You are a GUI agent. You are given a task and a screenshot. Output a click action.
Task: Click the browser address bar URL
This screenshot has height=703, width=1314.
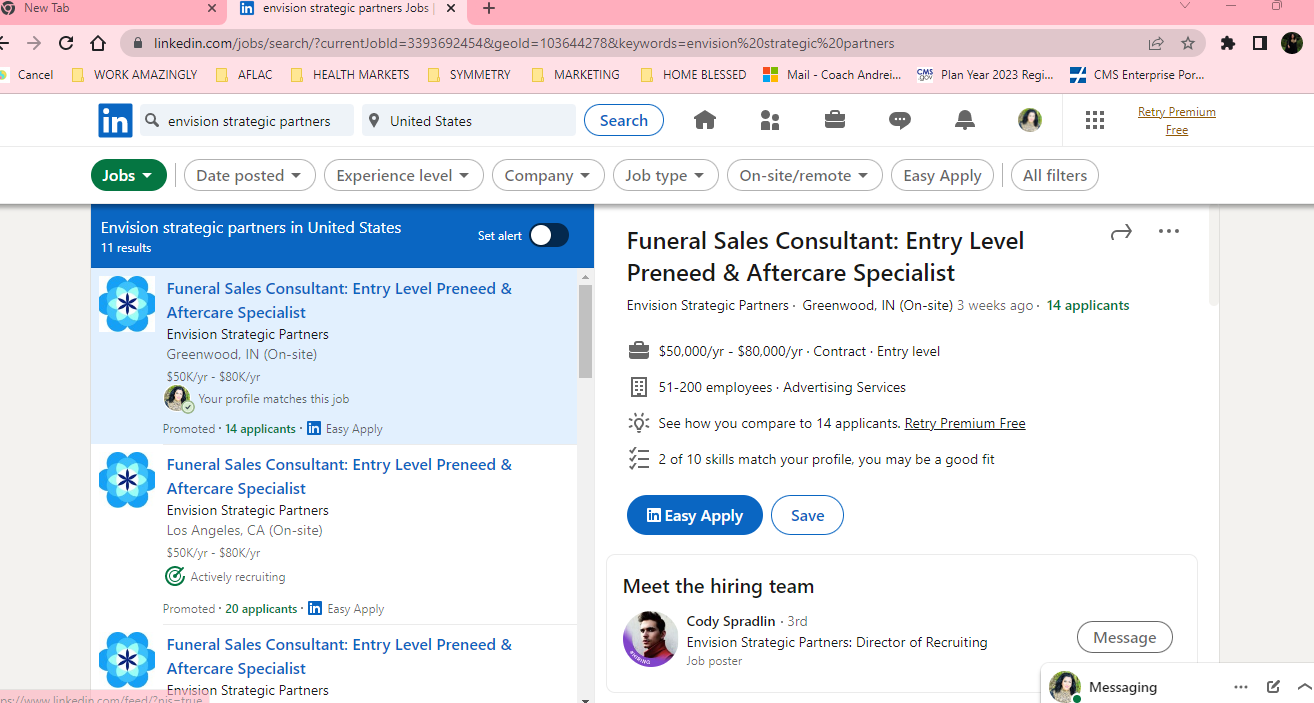524,43
